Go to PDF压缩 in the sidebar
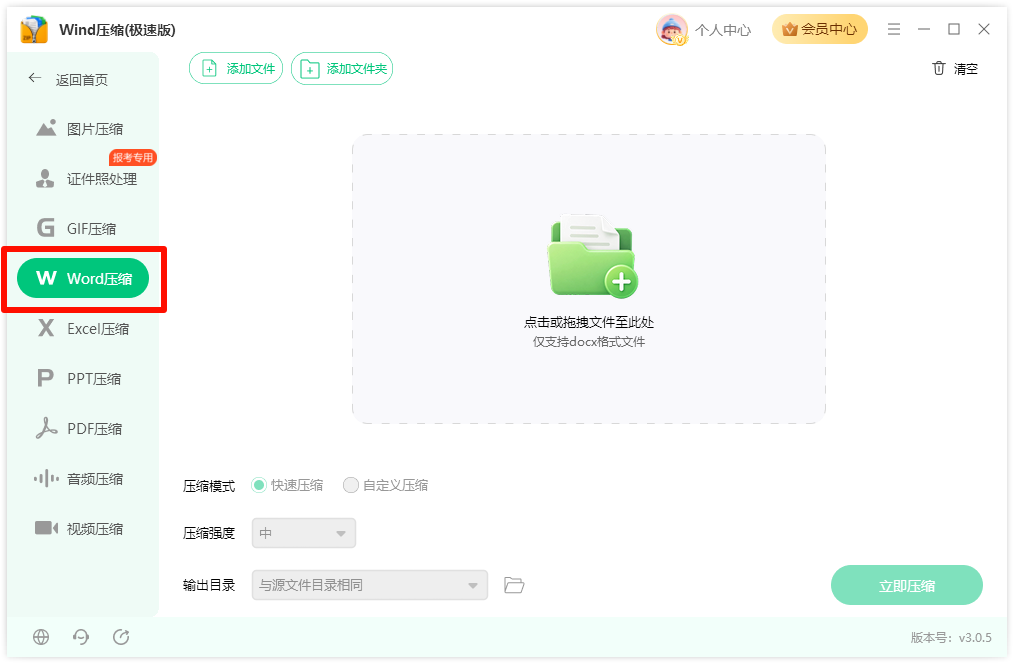Screen dimensions: 1014x664 point(83,429)
